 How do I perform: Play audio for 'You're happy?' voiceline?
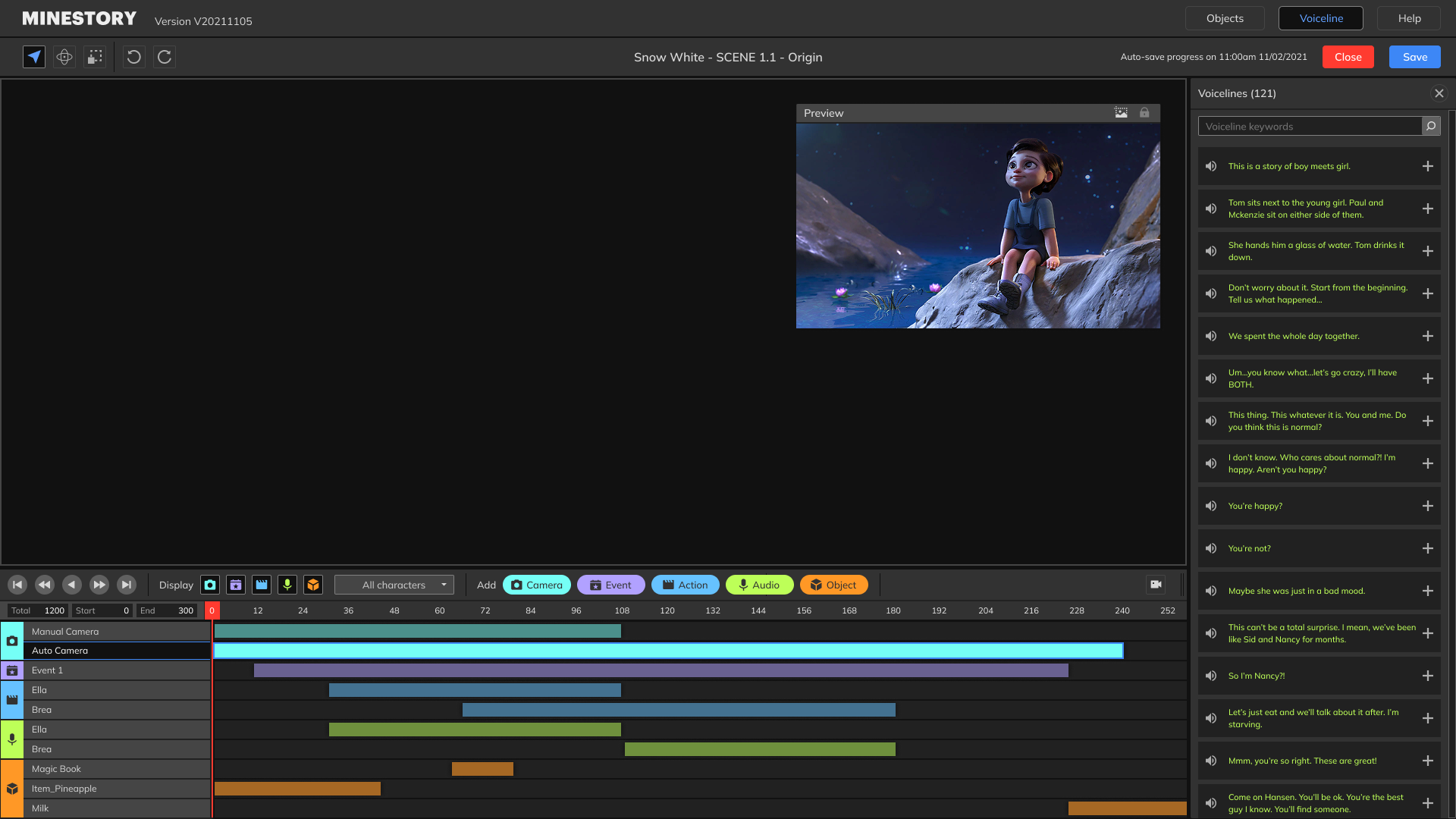coord(1211,506)
